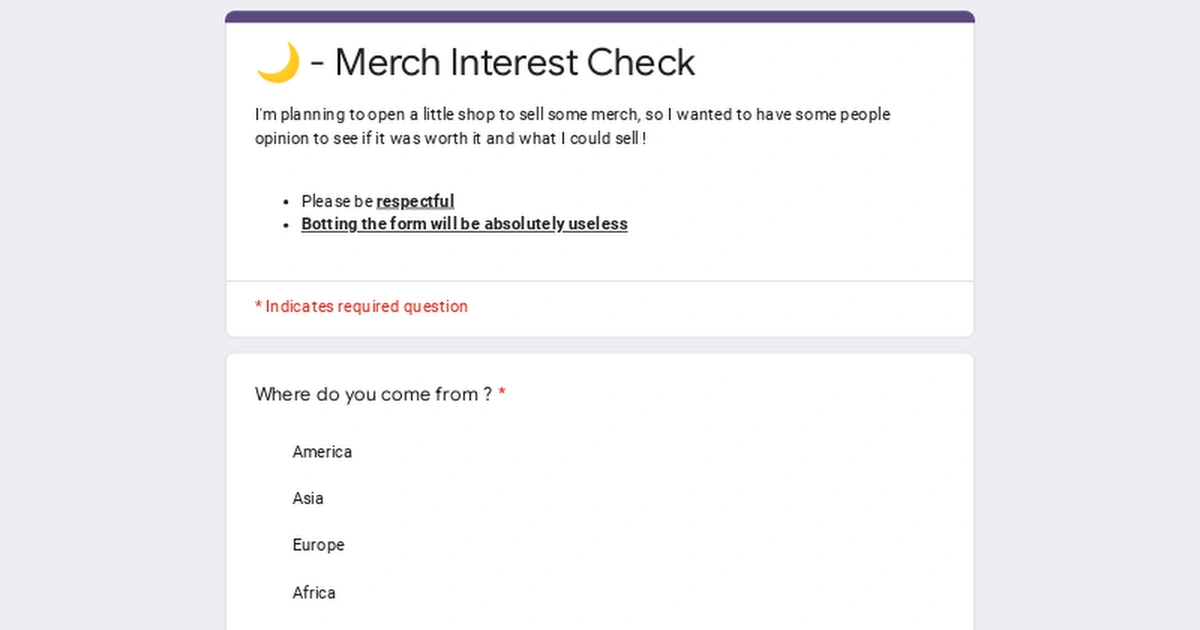Pick the Africa answer option
Screen dimensions: 1200x630
314,592
